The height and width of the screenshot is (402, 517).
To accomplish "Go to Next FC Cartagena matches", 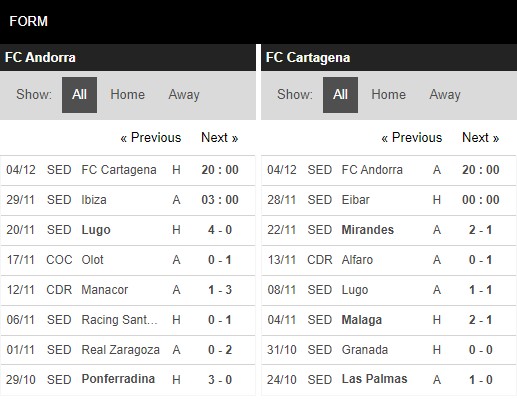I will pos(480,137).
